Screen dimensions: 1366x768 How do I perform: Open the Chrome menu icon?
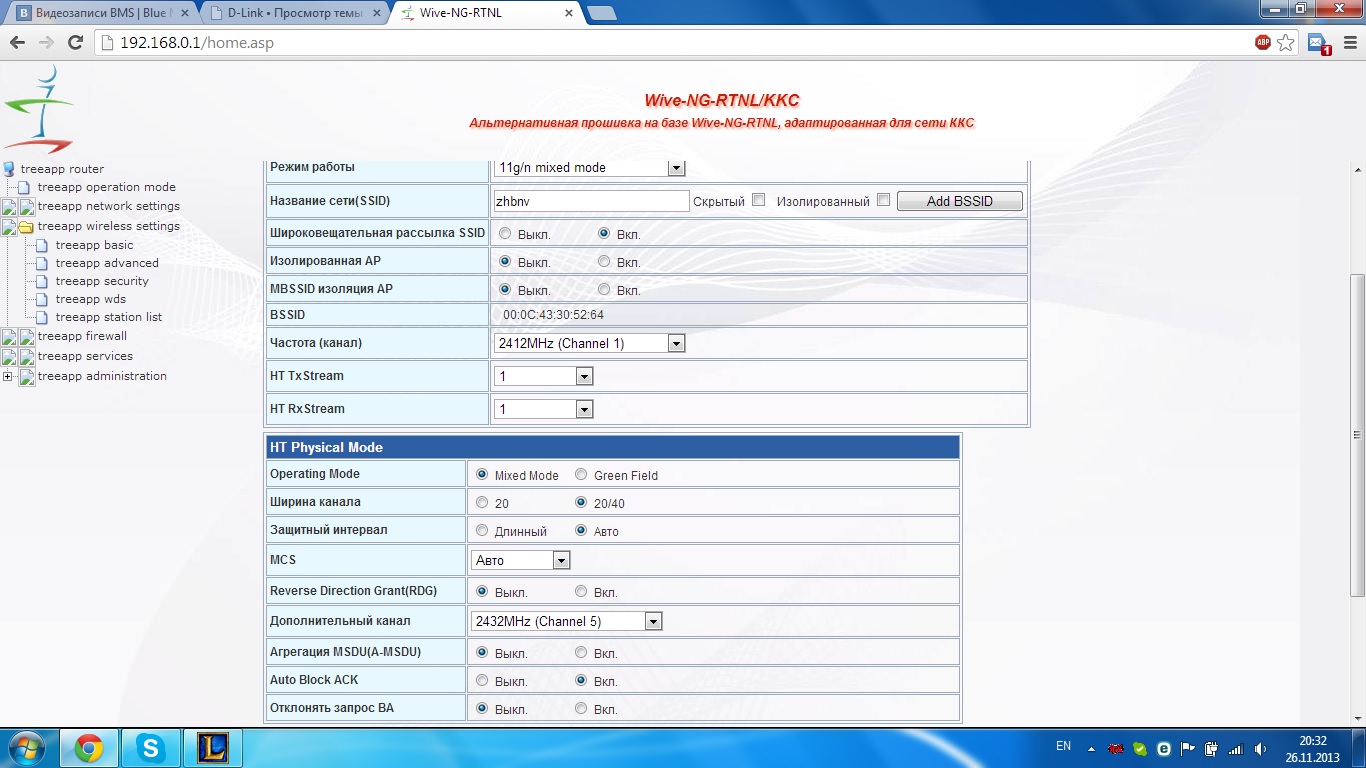tap(1349, 43)
